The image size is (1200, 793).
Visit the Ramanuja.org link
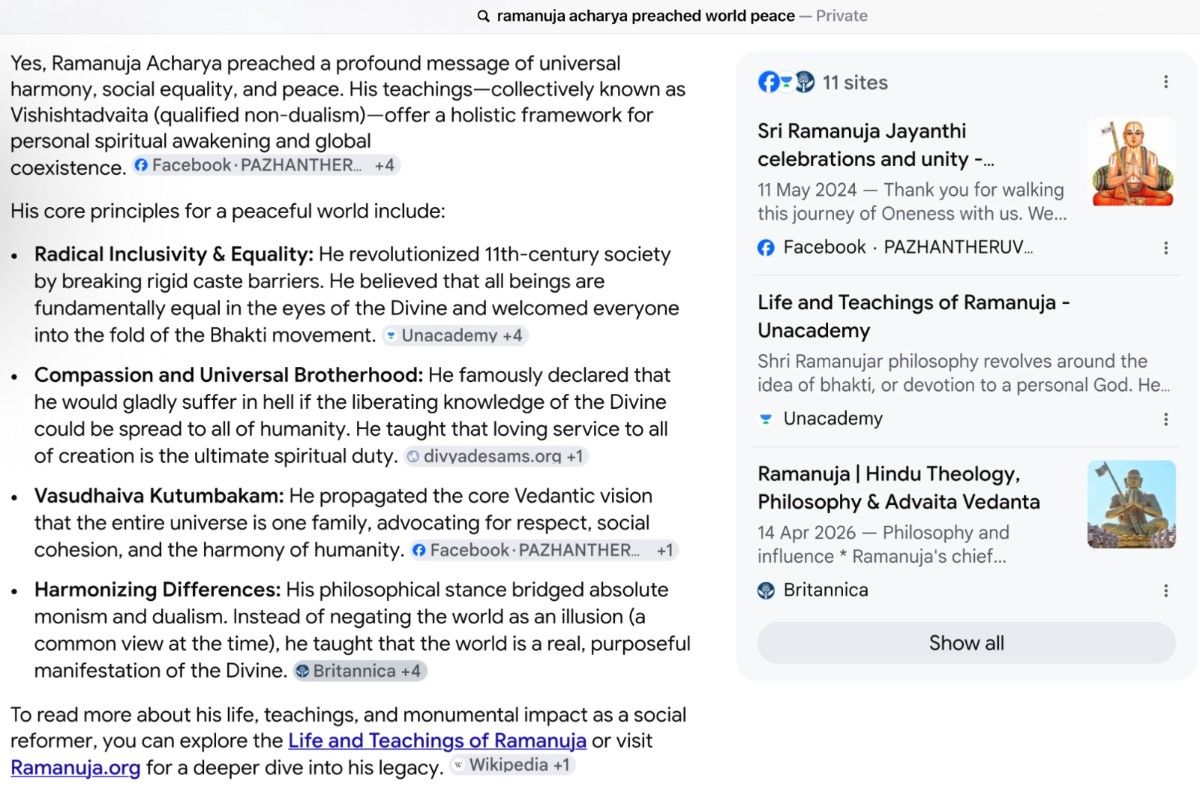coord(75,768)
